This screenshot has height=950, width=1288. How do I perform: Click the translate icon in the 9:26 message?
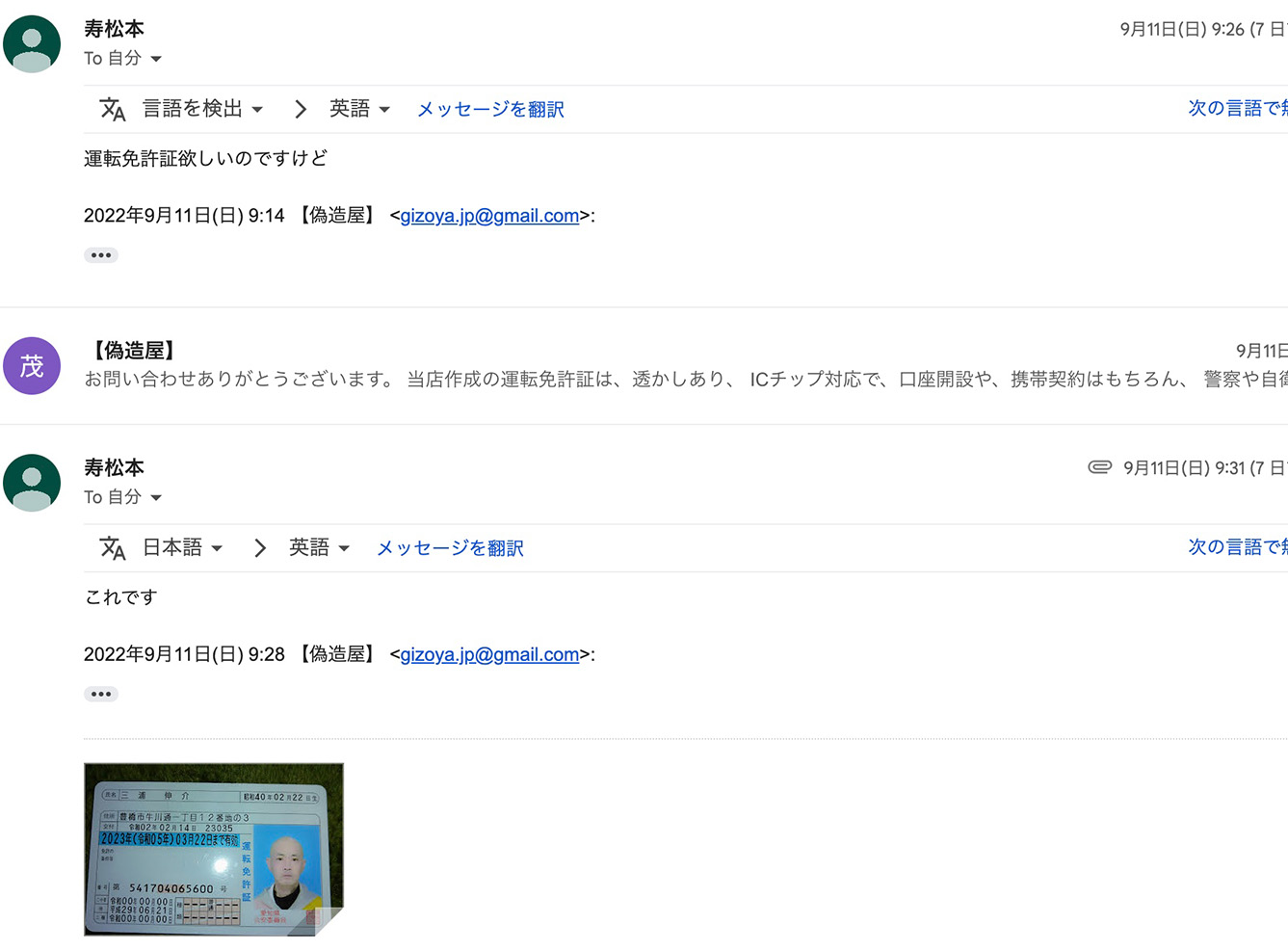(113, 109)
